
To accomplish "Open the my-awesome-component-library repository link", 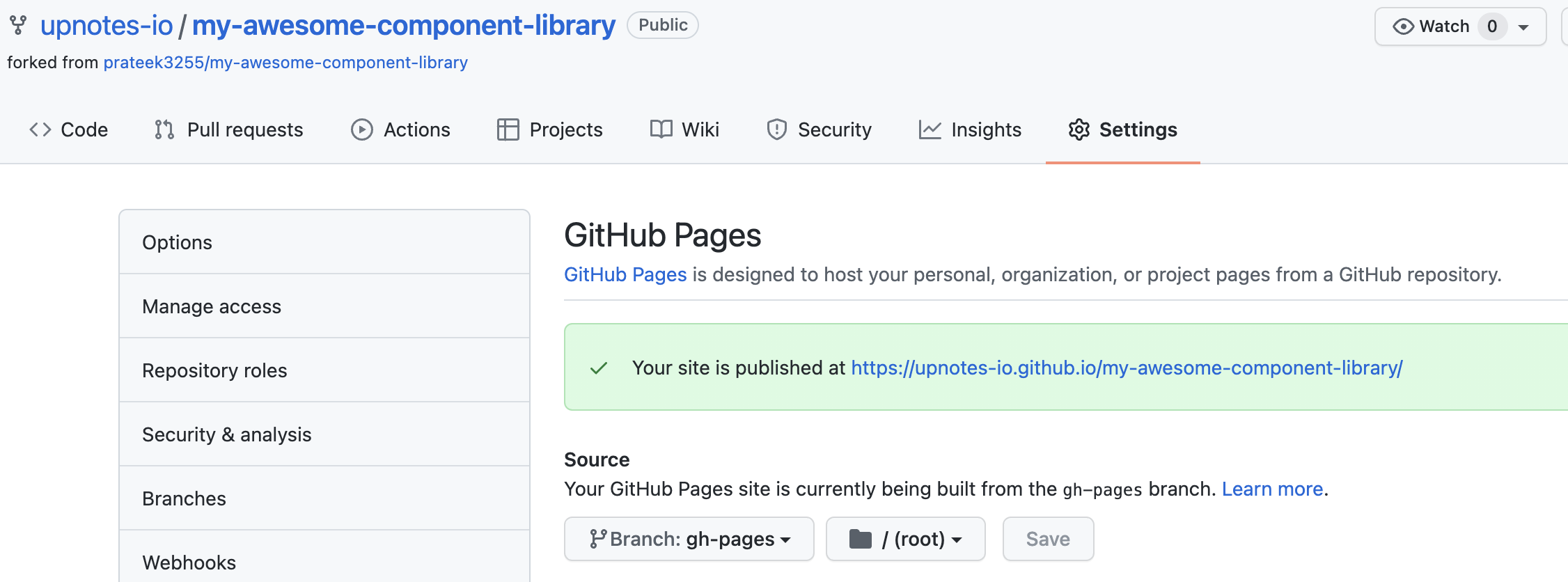I will point(404,26).
